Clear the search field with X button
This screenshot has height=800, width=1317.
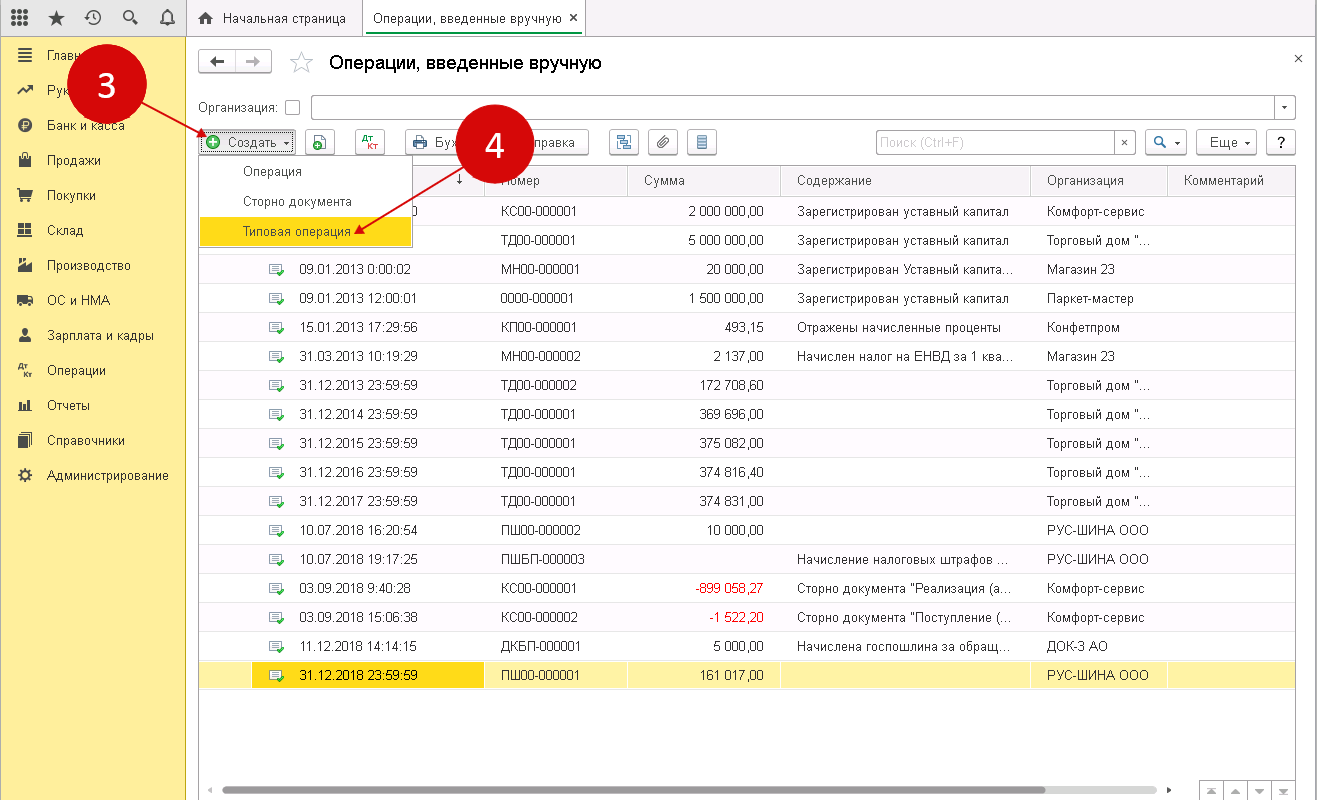point(1125,143)
